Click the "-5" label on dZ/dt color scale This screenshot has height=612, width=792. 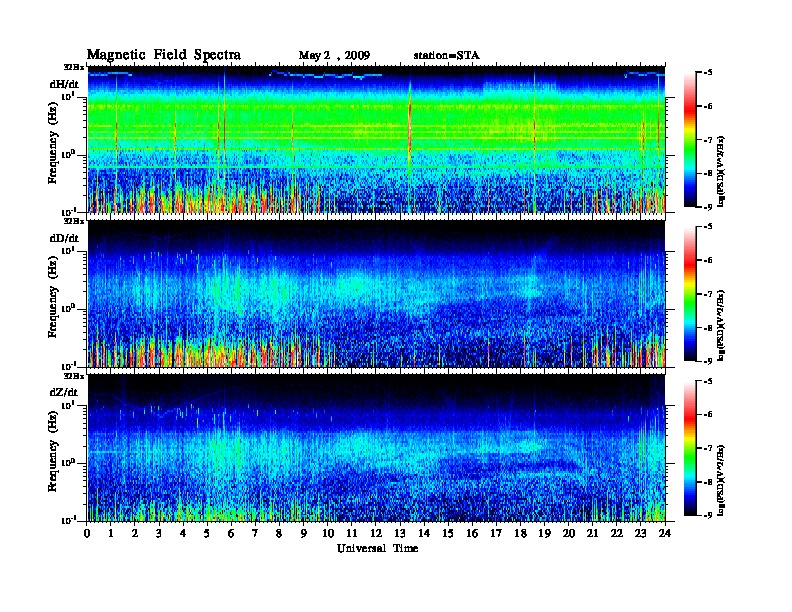click(708, 381)
